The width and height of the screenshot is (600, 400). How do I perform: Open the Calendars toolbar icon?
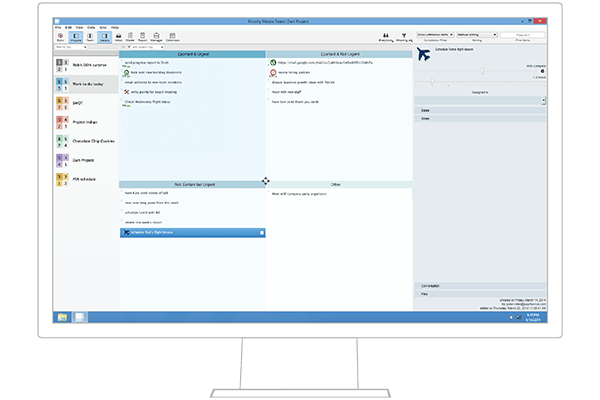[x=172, y=37]
